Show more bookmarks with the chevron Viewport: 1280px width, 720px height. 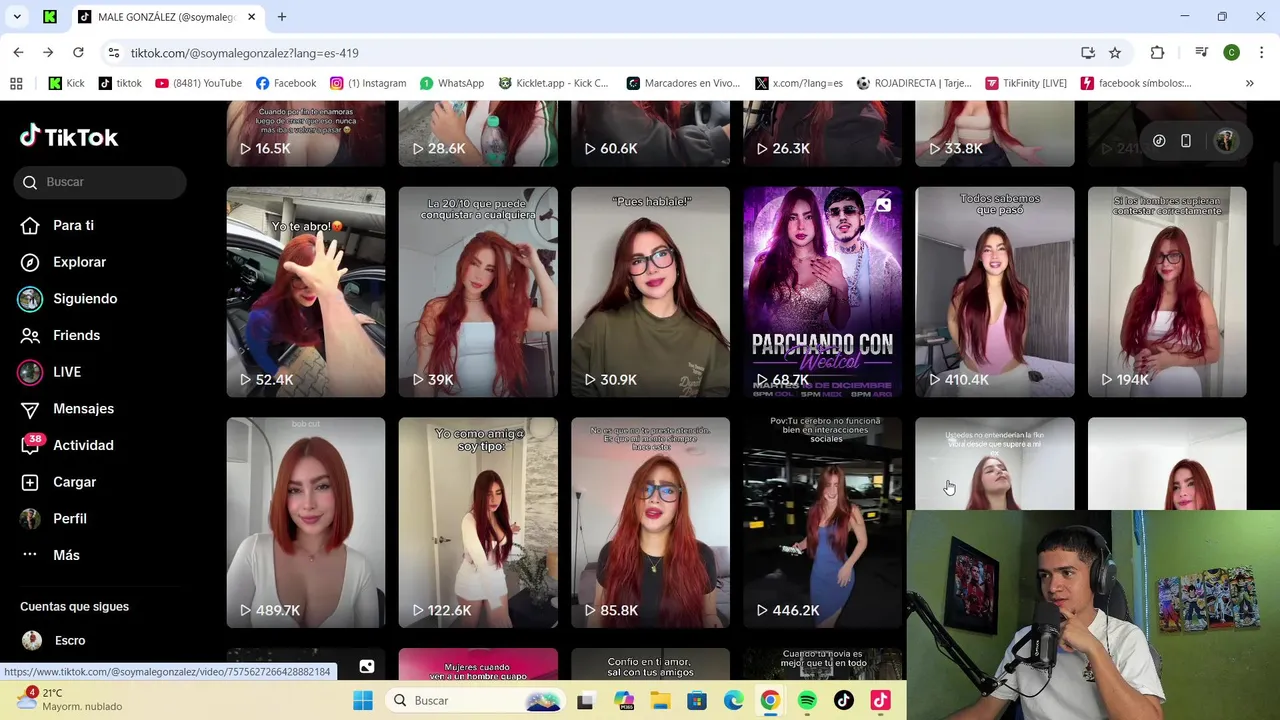coord(1249,83)
